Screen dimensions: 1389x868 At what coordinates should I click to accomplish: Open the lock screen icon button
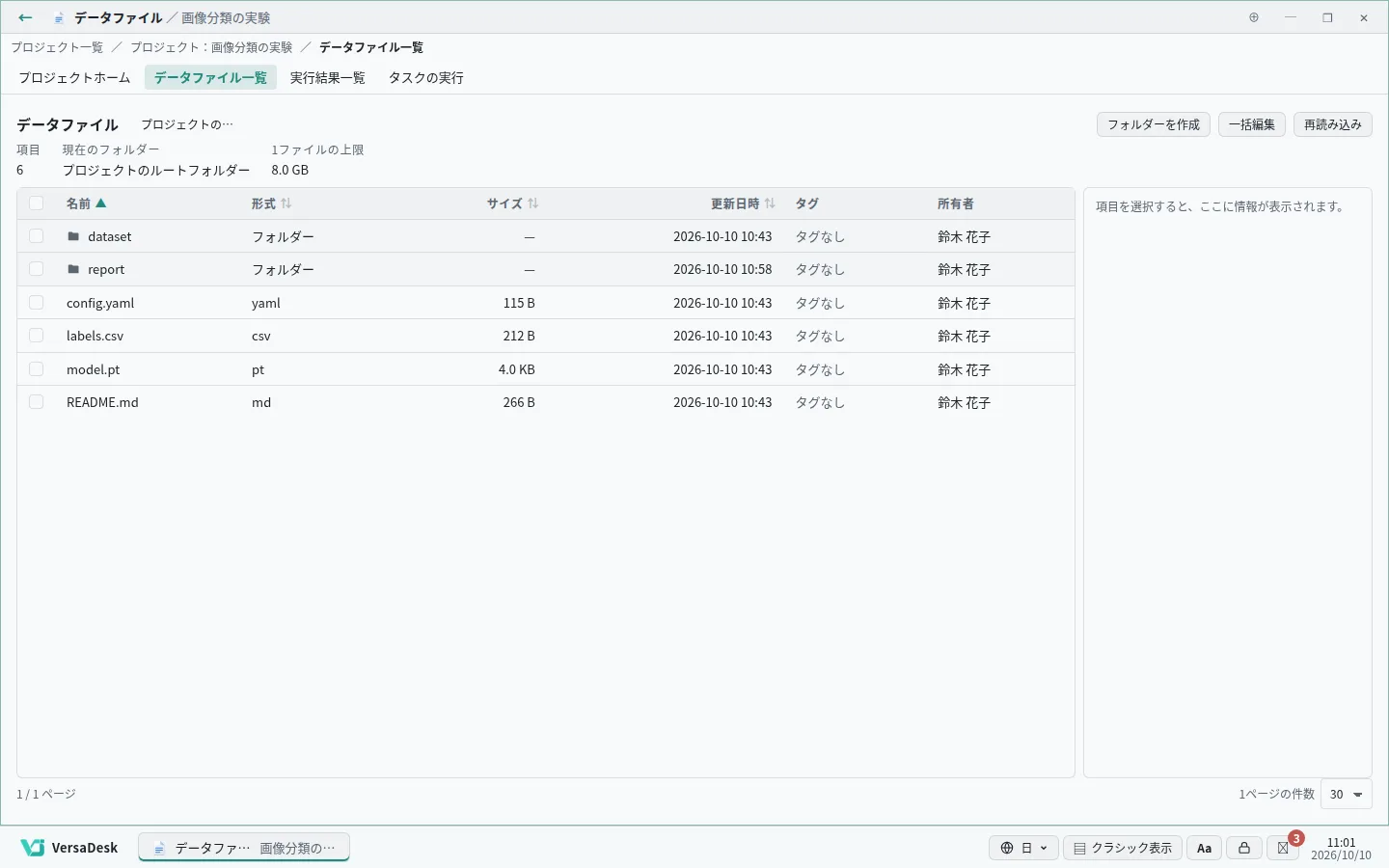click(1244, 848)
